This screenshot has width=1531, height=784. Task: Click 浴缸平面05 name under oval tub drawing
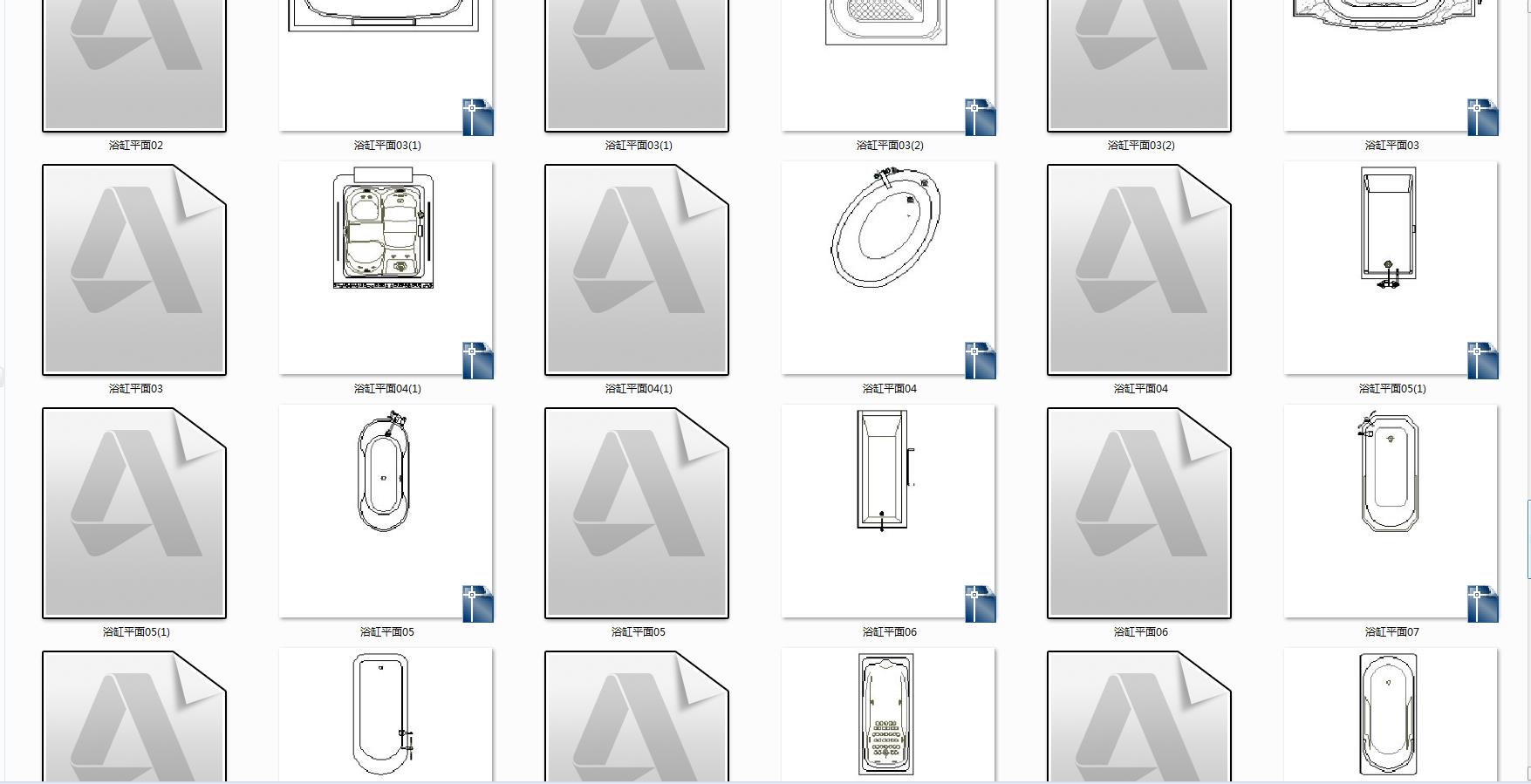tap(386, 631)
